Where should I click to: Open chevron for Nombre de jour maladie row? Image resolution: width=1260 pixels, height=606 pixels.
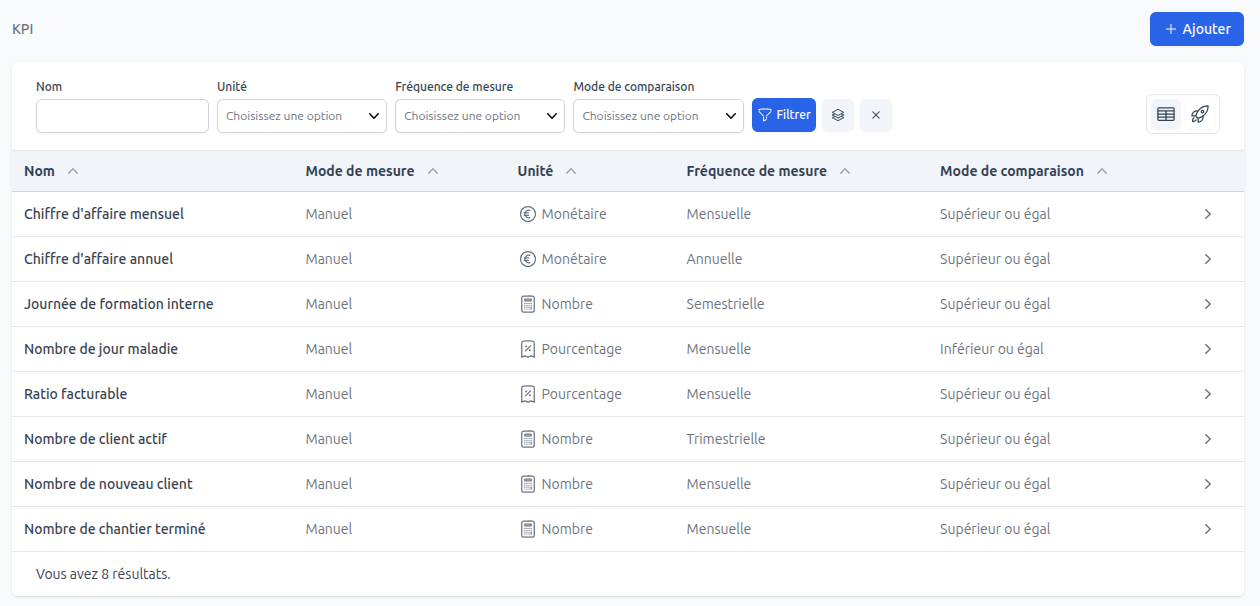click(1208, 349)
